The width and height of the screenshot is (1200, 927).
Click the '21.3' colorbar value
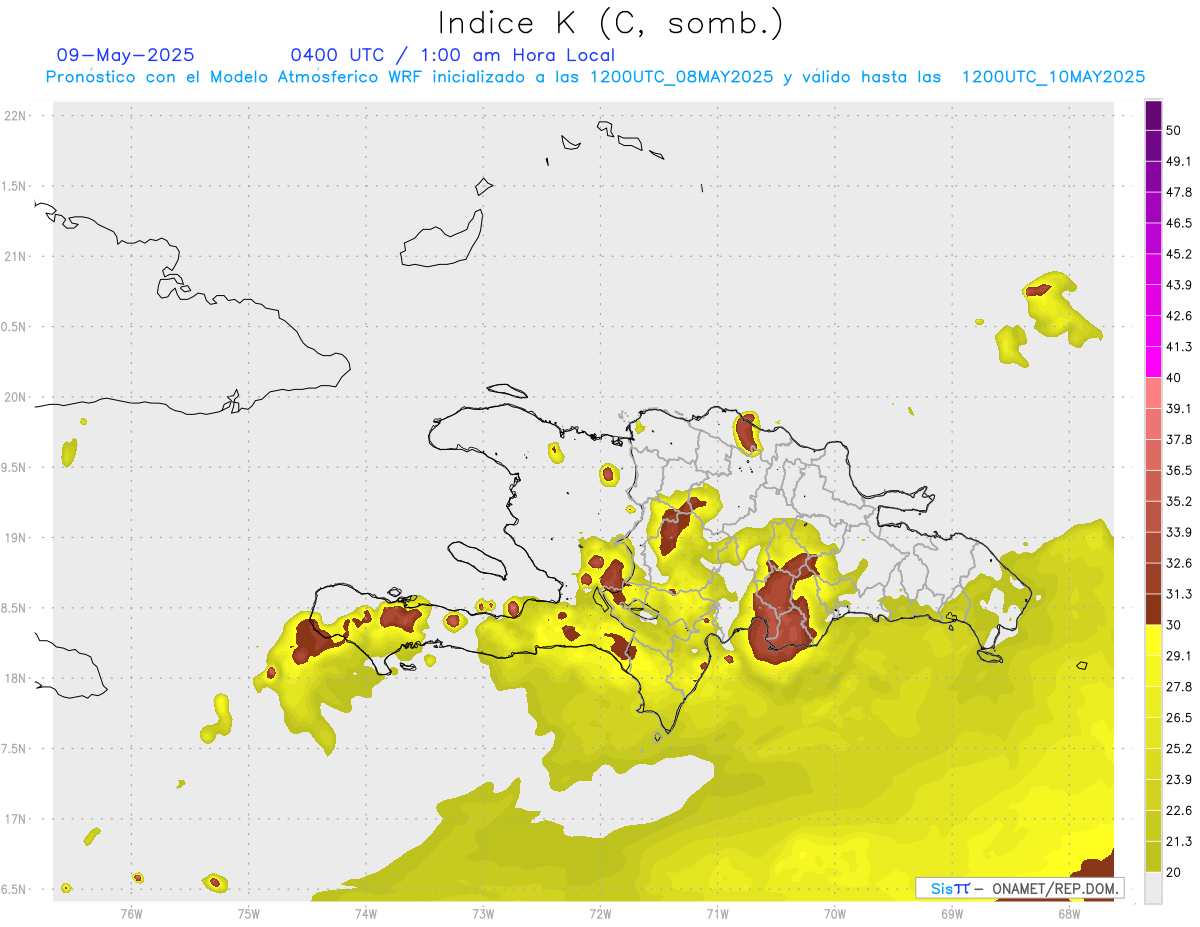tap(1179, 841)
